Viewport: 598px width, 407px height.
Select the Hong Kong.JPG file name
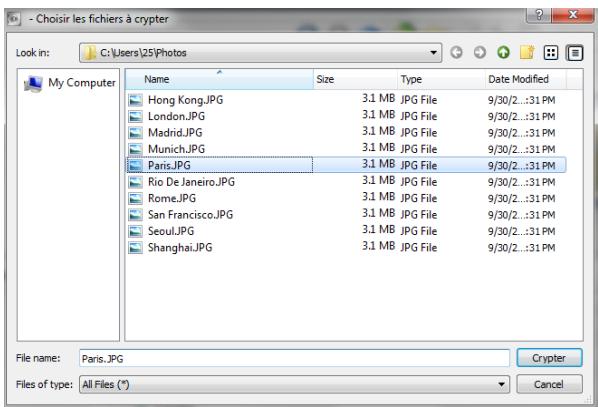tap(185, 100)
